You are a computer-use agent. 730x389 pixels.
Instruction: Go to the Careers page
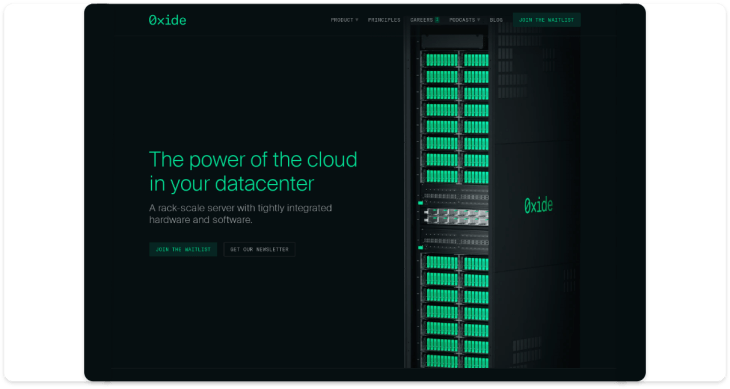[421, 20]
